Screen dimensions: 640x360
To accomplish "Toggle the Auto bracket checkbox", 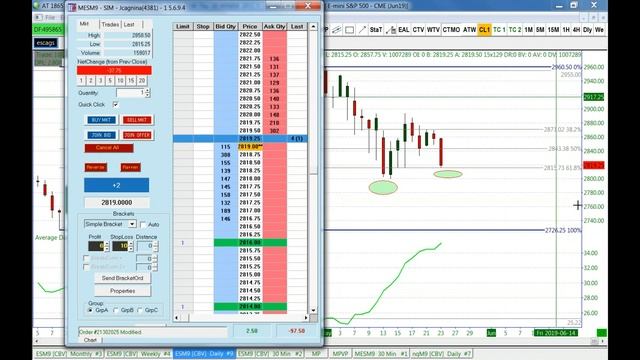I will click(x=143, y=224).
